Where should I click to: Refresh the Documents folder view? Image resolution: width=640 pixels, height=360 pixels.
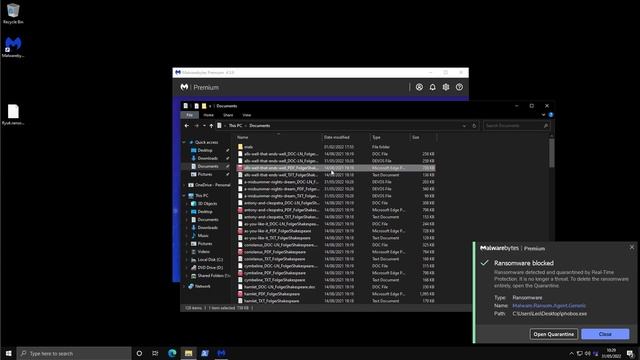coord(474,126)
